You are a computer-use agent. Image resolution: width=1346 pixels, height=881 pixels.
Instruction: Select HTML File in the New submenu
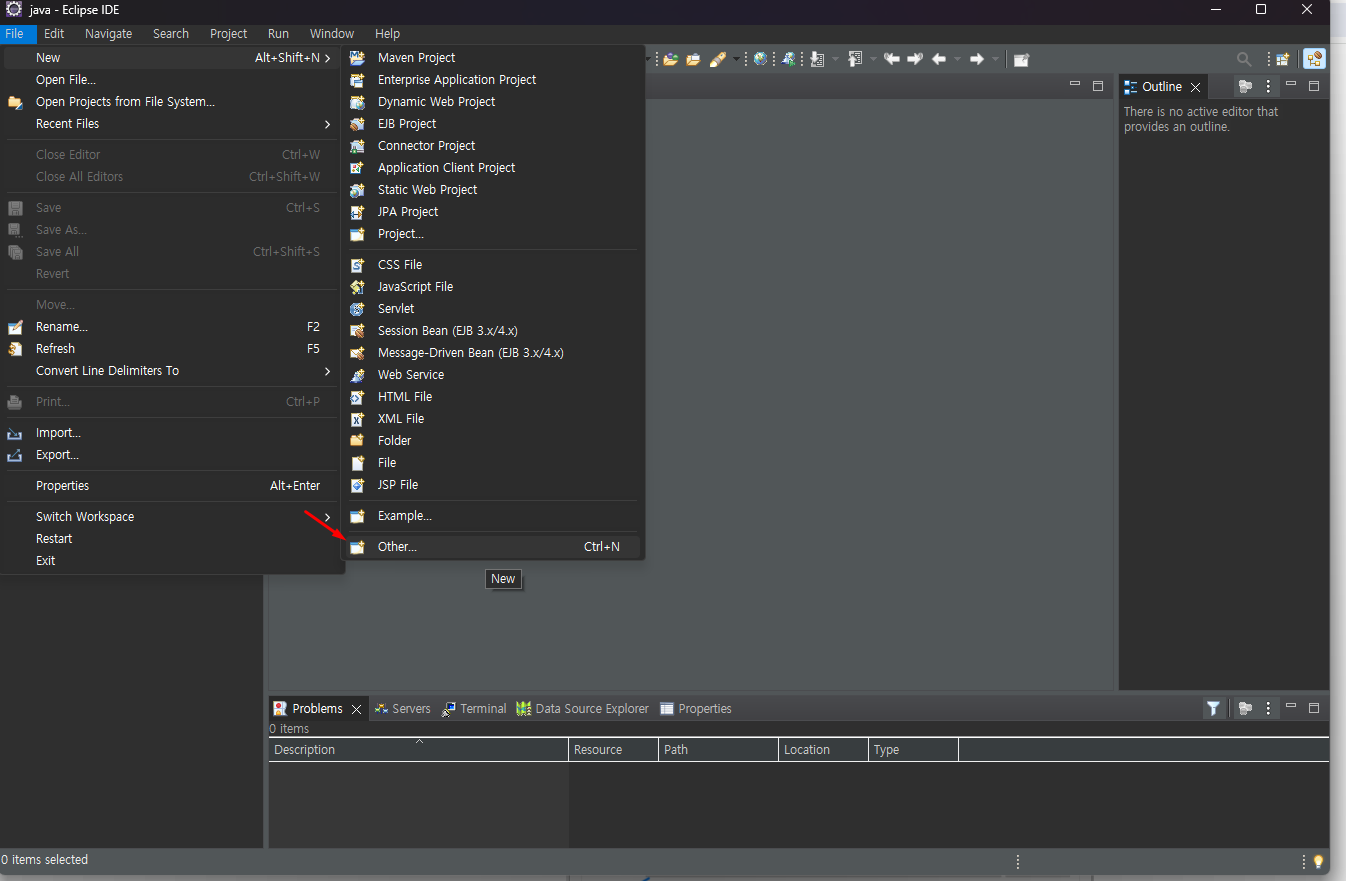click(492, 397)
